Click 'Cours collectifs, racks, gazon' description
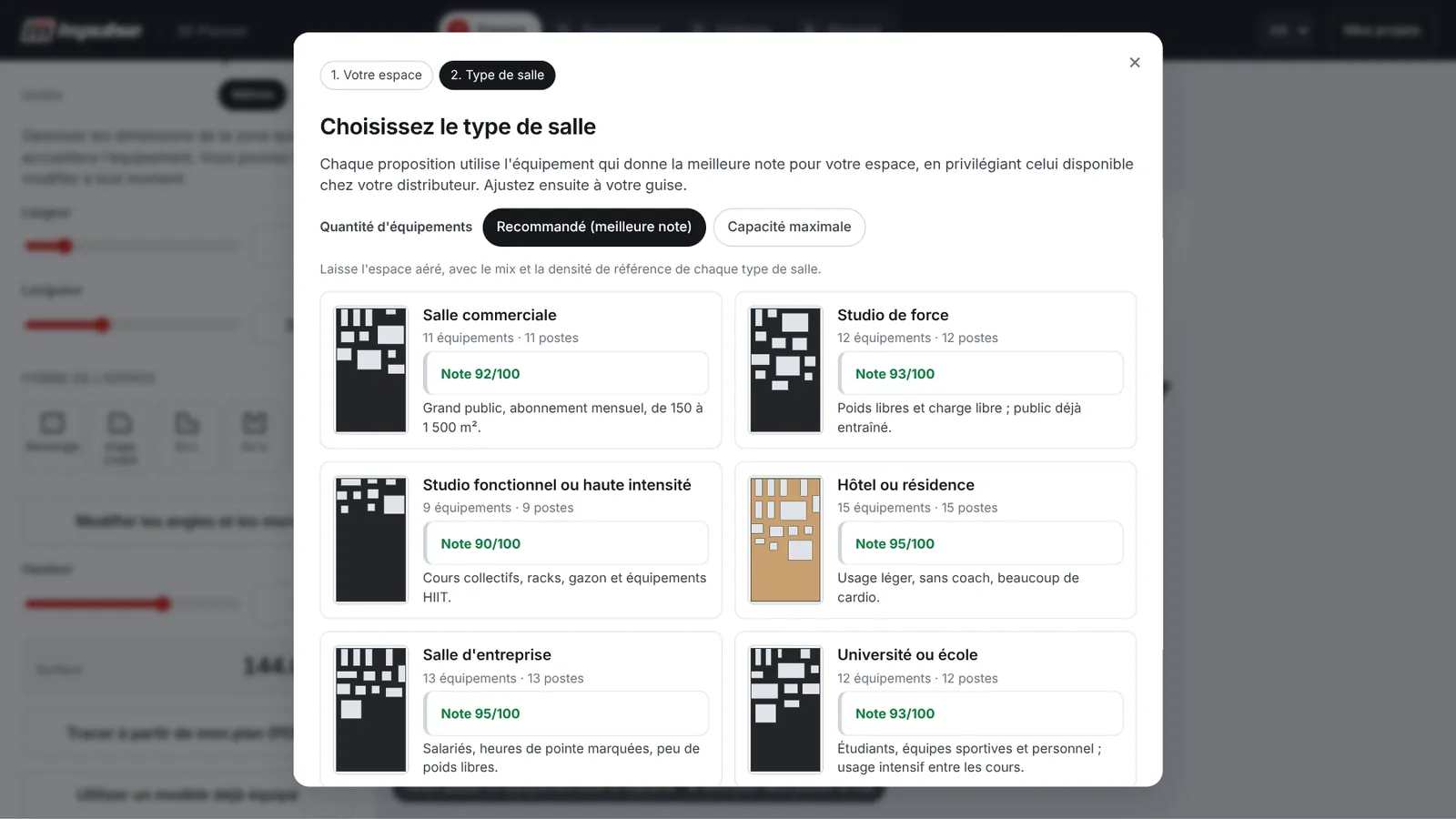This screenshot has width=1456, height=819. pyautogui.click(x=564, y=588)
